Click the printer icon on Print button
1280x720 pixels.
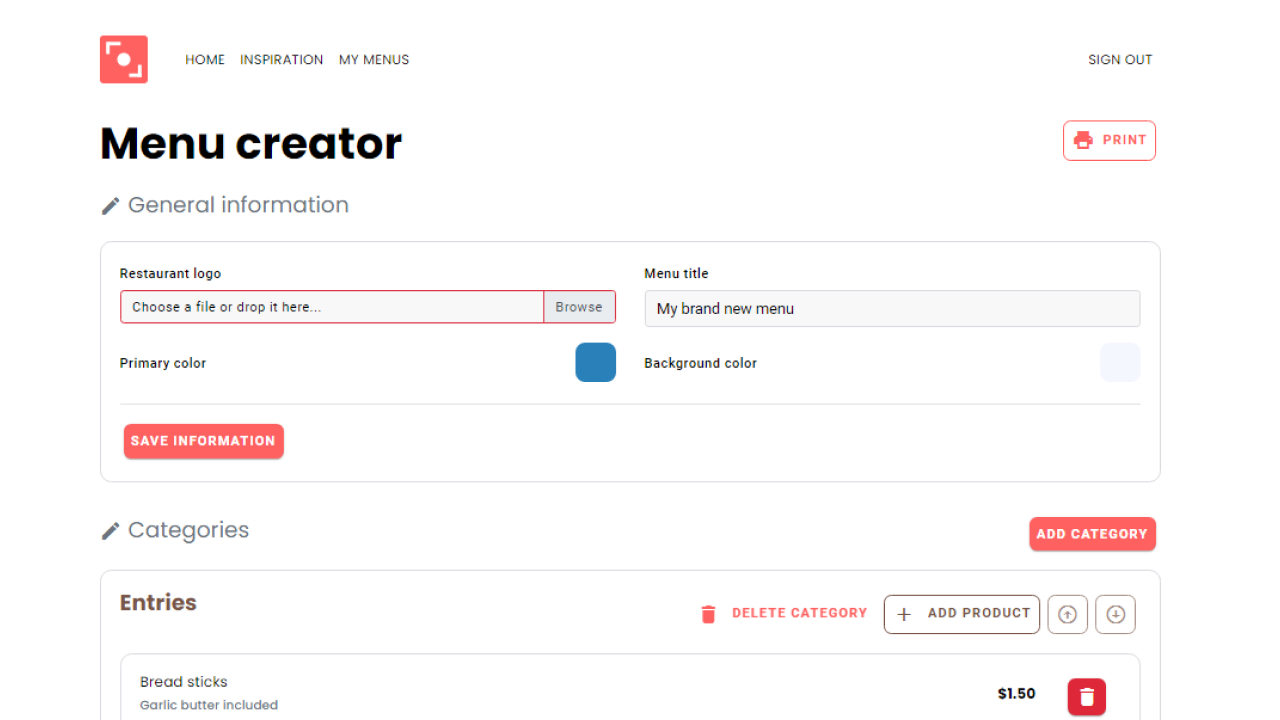(x=1083, y=141)
